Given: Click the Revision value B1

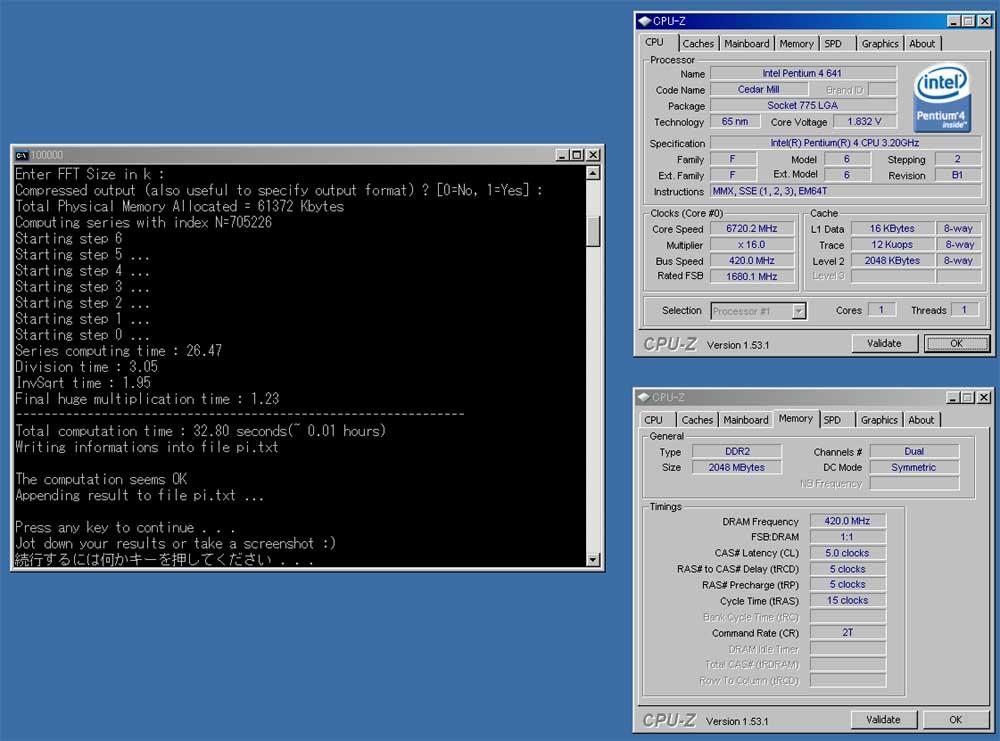Looking at the screenshot, I should 957,175.
